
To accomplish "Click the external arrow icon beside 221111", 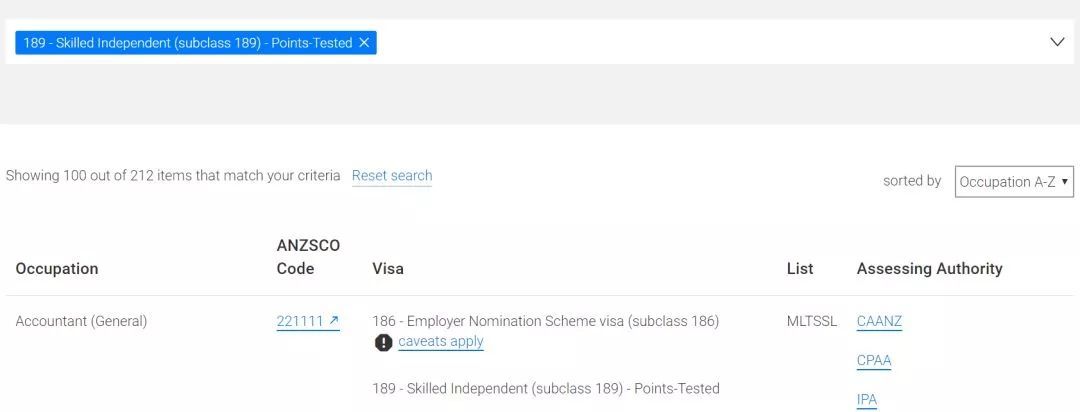I will click(x=334, y=320).
